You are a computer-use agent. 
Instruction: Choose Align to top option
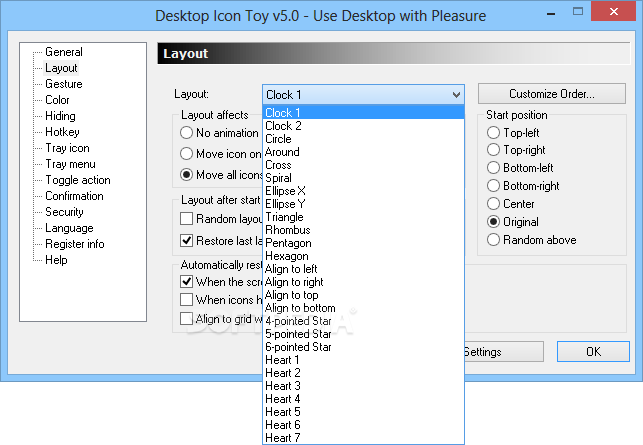(x=363, y=295)
